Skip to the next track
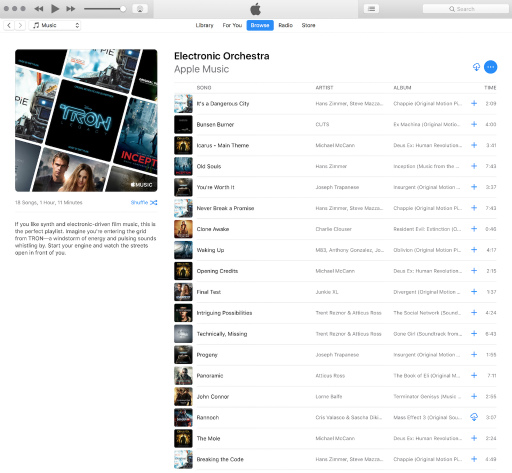The height and width of the screenshot is (473, 512). coord(71,9)
